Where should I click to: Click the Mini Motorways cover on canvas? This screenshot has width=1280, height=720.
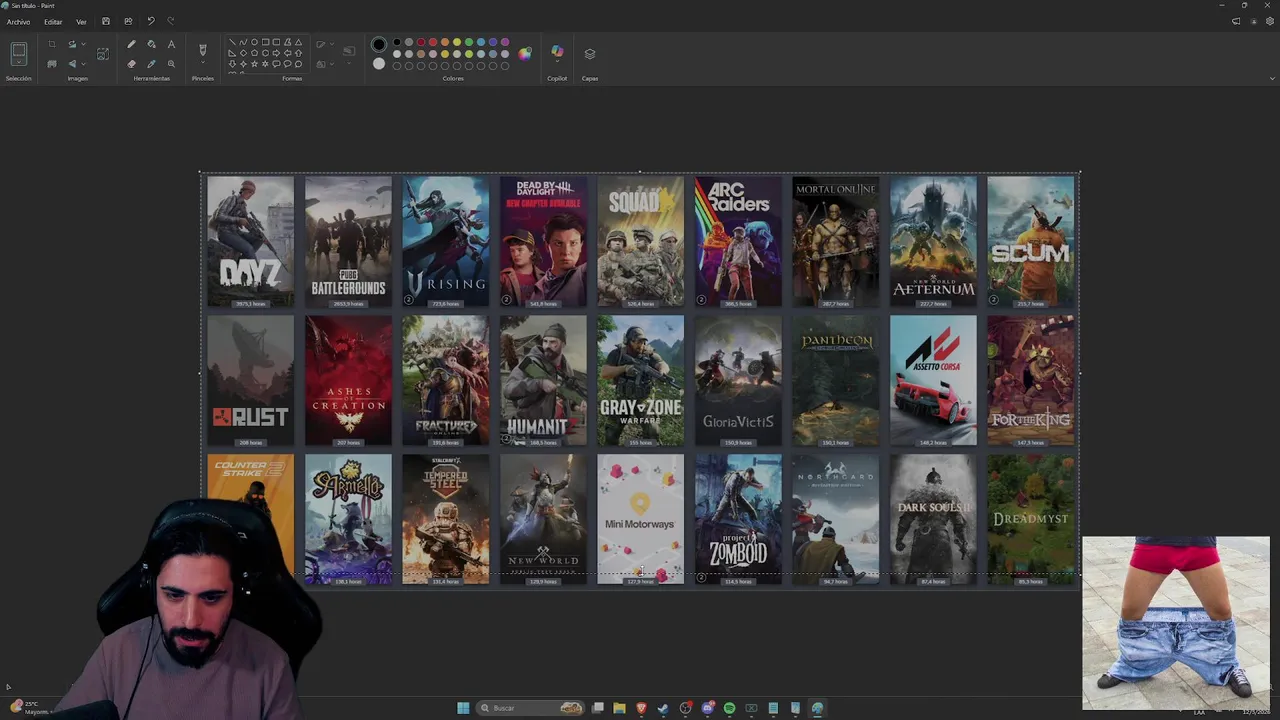[640, 519]
